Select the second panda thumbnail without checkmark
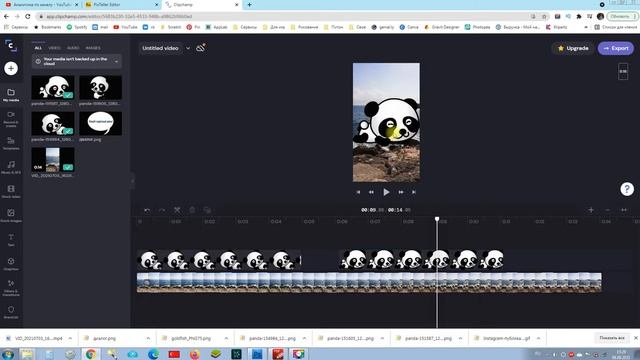 point(100,87)
